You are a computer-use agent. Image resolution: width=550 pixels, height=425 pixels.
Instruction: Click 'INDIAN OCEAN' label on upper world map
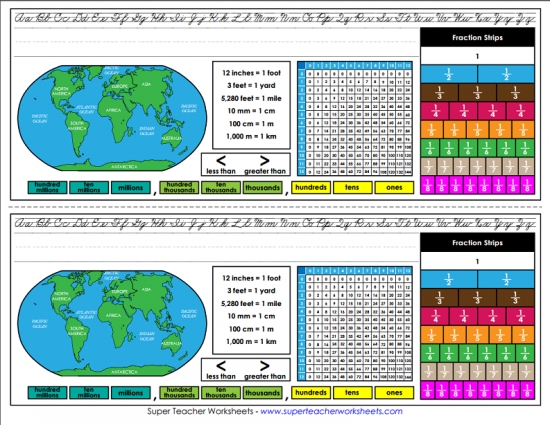click(147, 131)
